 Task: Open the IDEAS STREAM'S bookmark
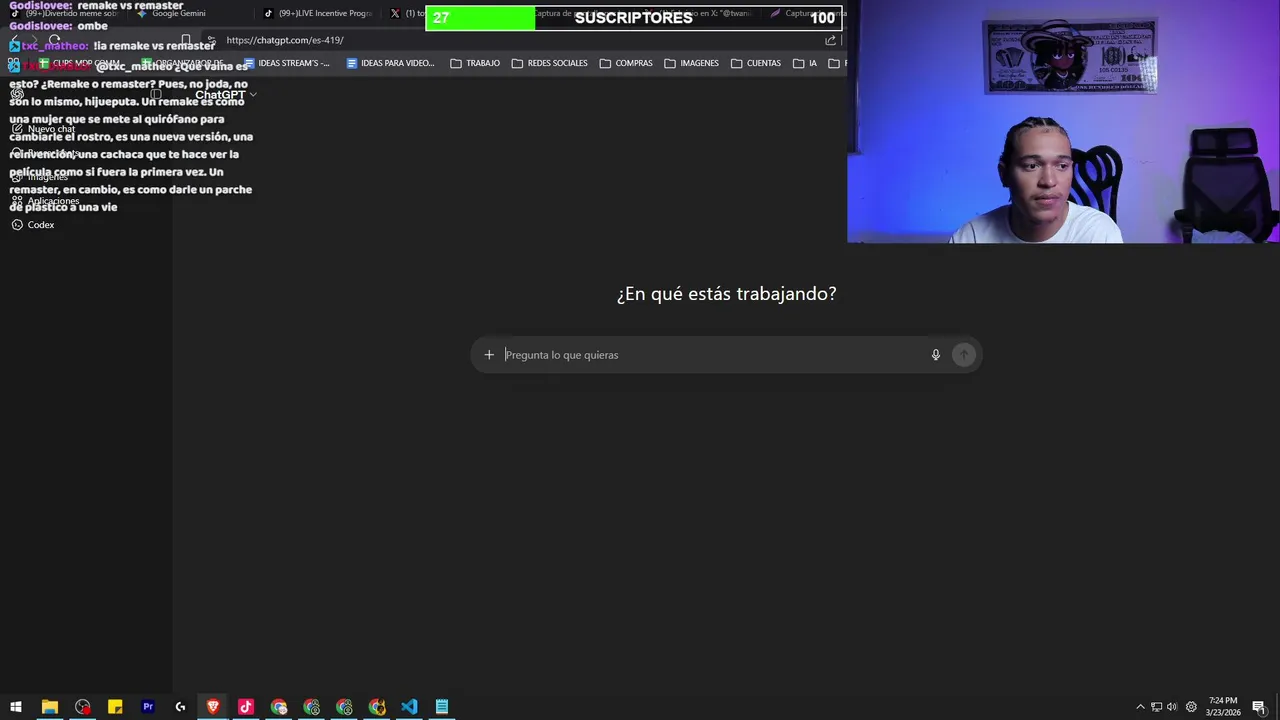click(286, 63)
